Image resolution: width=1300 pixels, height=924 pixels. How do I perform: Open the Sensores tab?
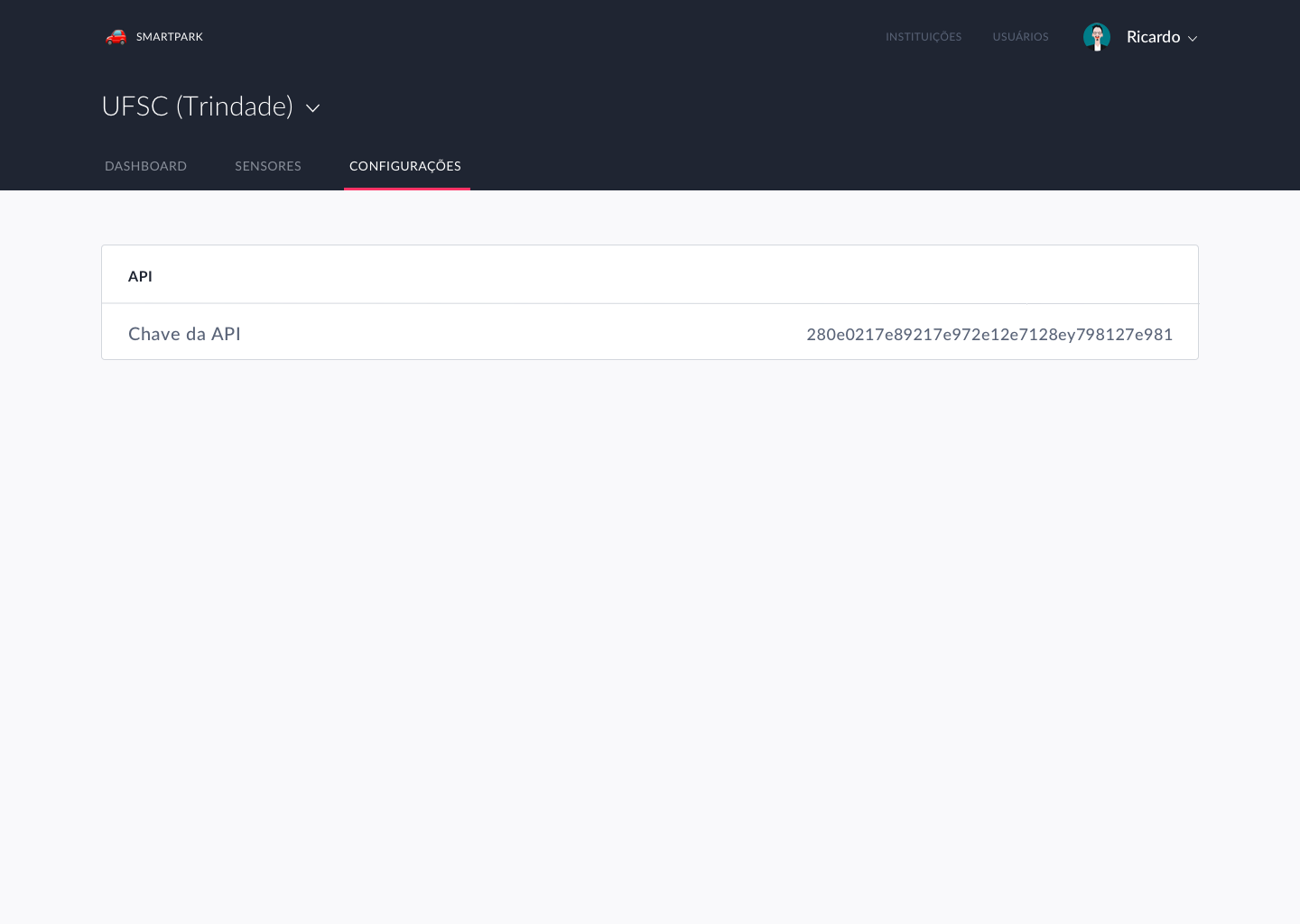pos(268,166)
